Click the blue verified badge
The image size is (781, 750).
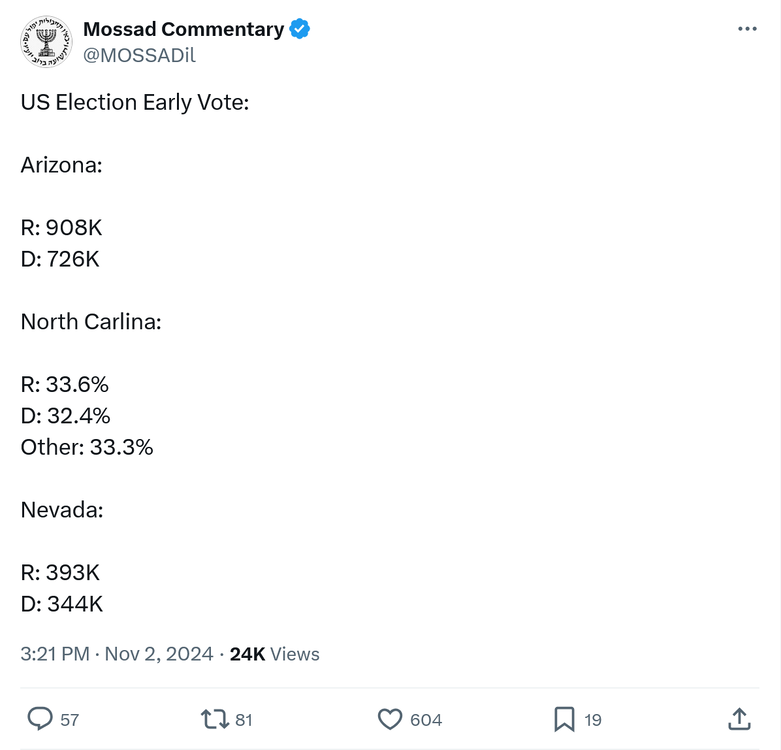[x=300, y=29]
